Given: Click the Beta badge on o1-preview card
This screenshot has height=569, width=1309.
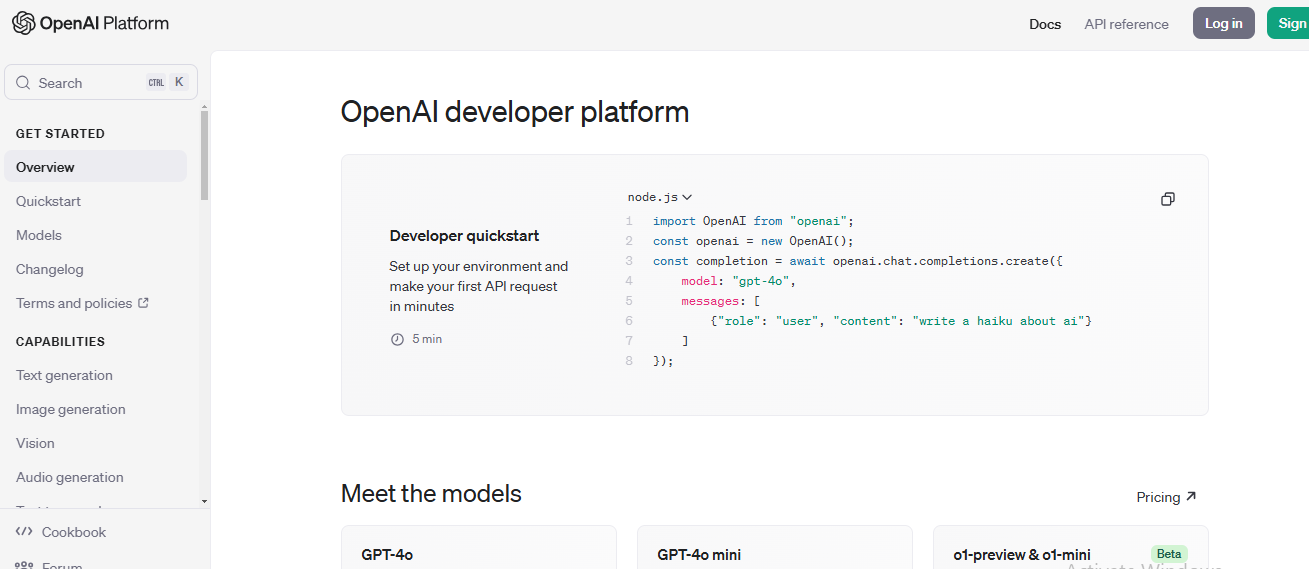Looking at the screenshot, I should 1169,554.
